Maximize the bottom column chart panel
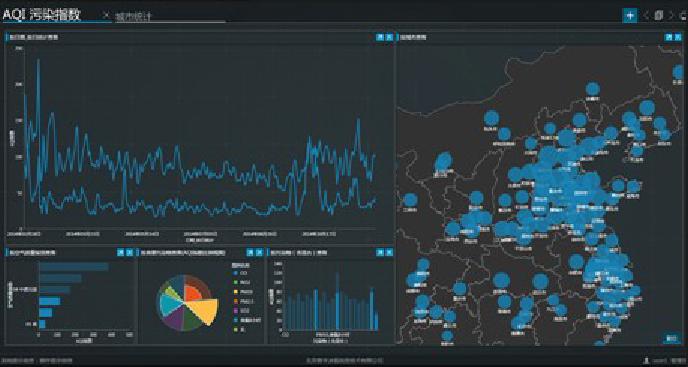The height and width of the screenshot is (367, 688). point(380,252)
